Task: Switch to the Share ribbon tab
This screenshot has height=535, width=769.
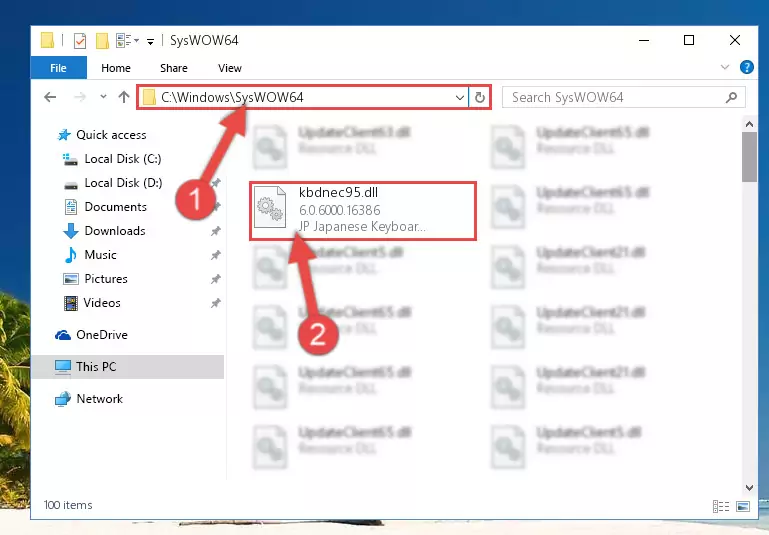Action: (x=174, y=68)
